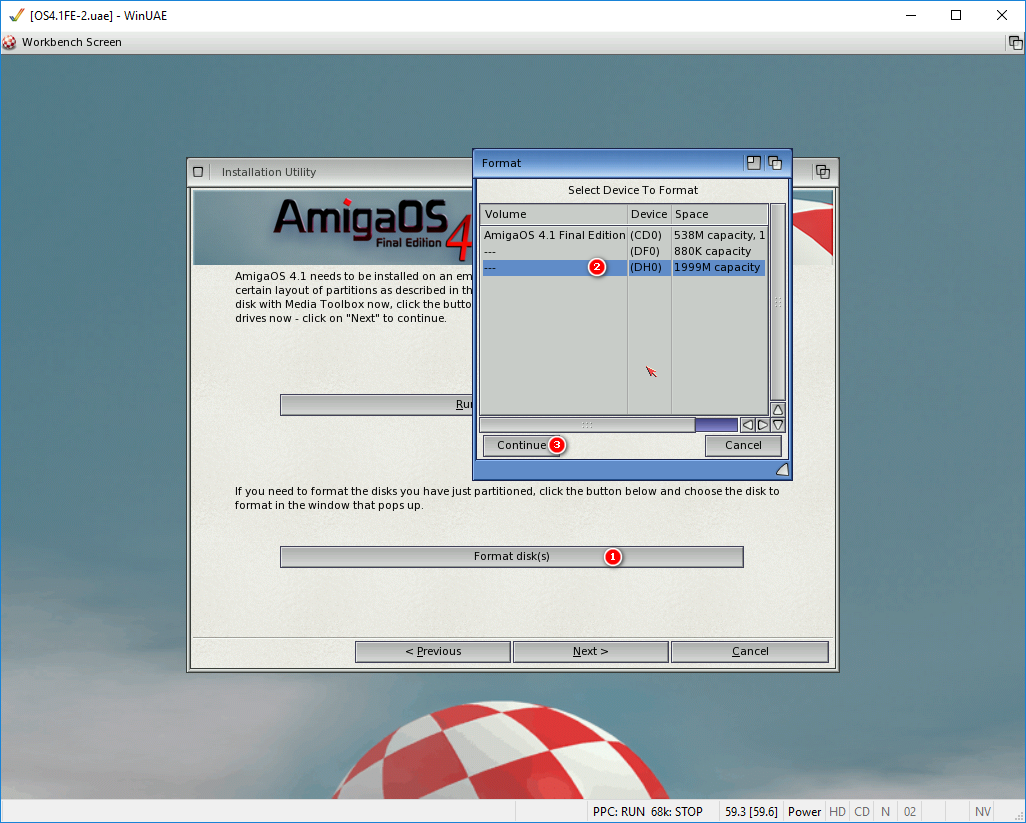Click the Format disk(s) button

point(511,557)
